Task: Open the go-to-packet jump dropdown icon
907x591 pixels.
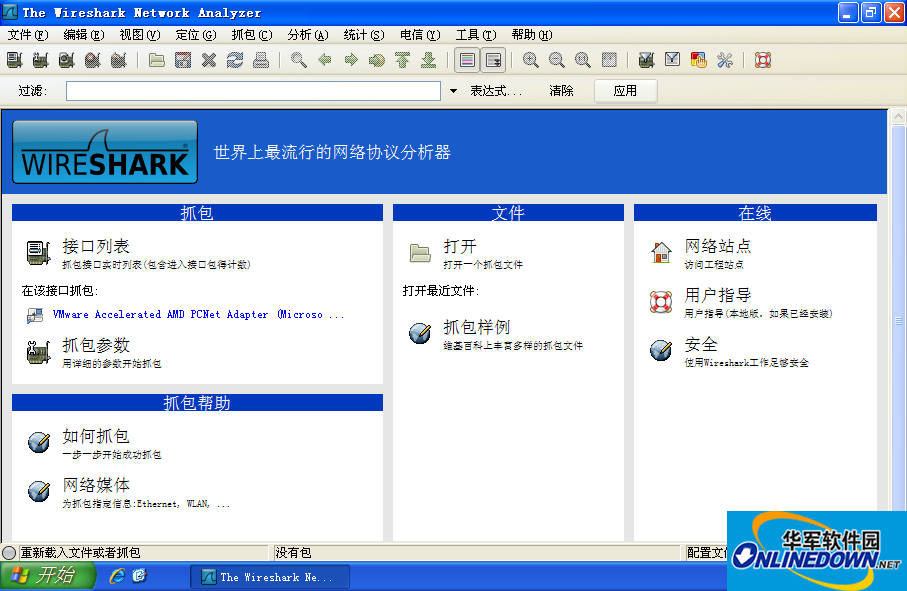Action: [376, 60]
